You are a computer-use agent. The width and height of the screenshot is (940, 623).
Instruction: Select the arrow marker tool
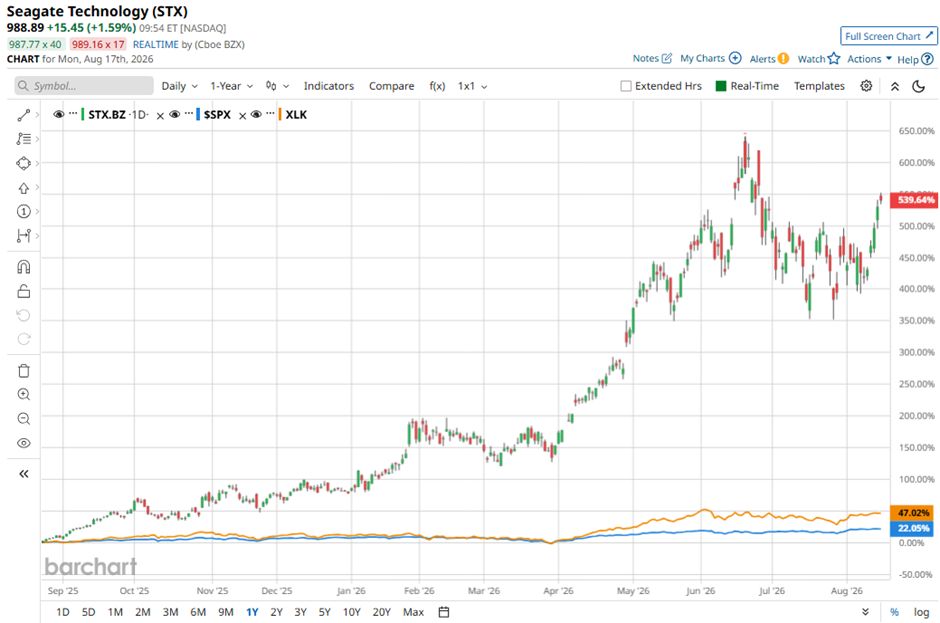(x=23, y=188)
